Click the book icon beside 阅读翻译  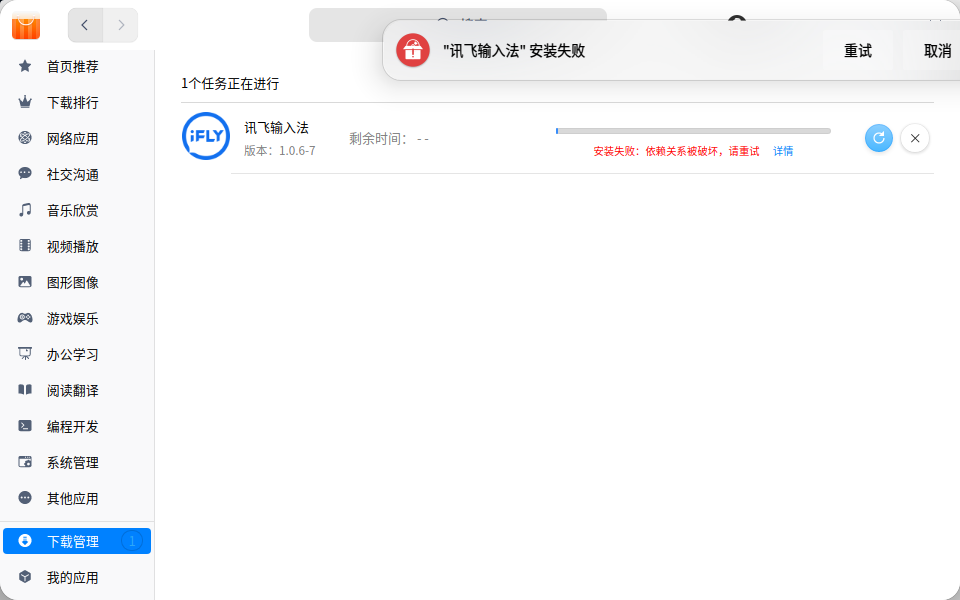(25, 389)
